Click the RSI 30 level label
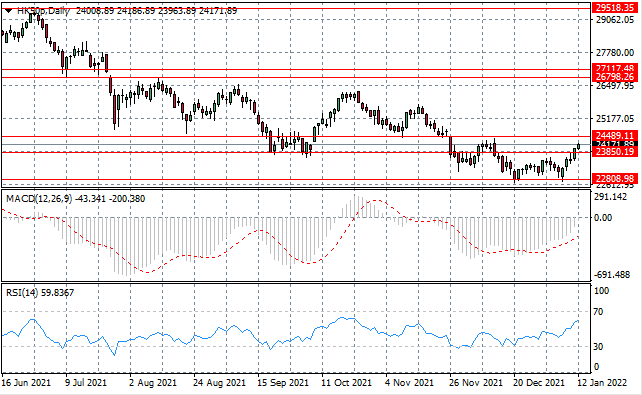Screen dimensions: 642x395 pyautogui.click(x=598, y=347)
